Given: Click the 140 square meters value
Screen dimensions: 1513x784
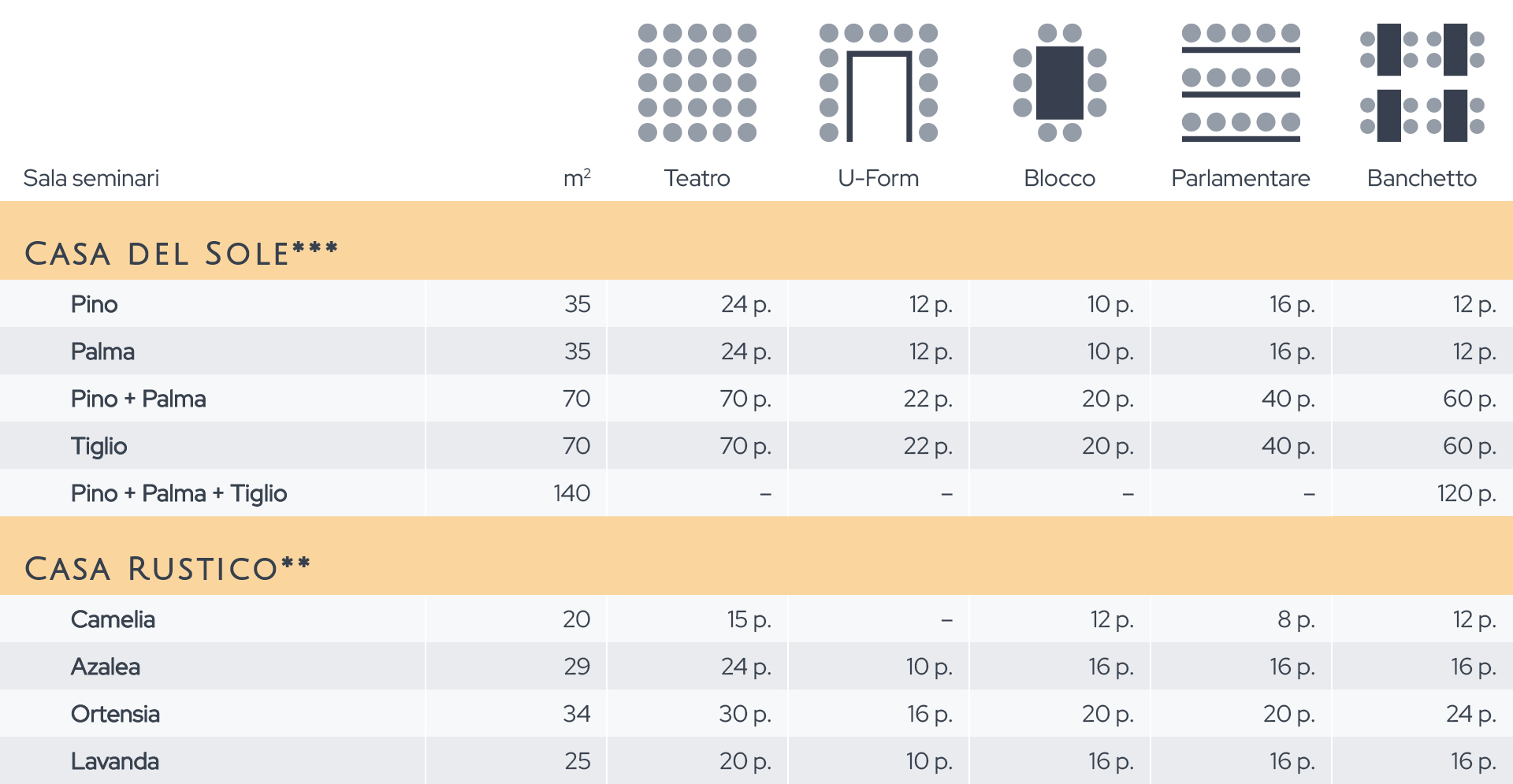Looking at the screenshot, I should click(x=572, y=493).
